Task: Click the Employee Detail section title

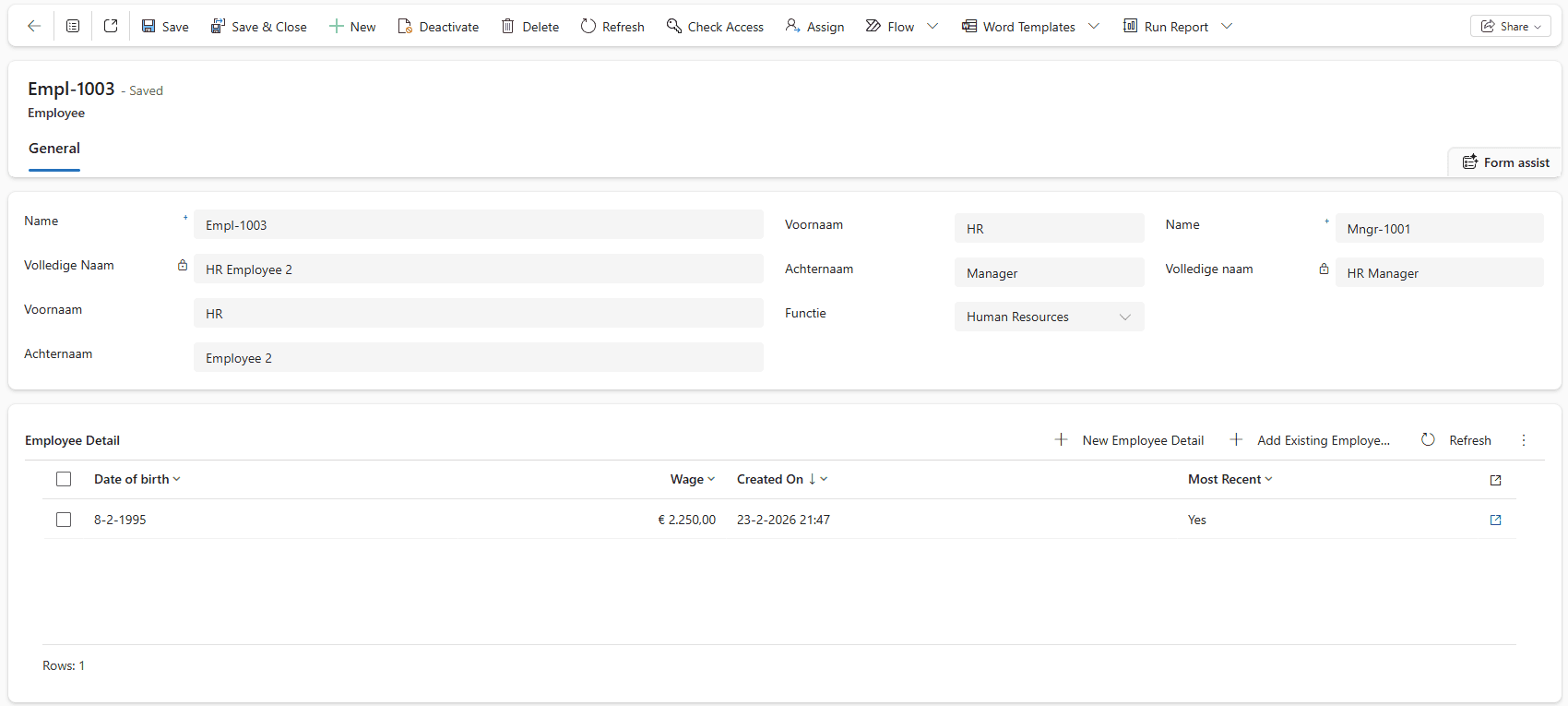Action: 72,440
